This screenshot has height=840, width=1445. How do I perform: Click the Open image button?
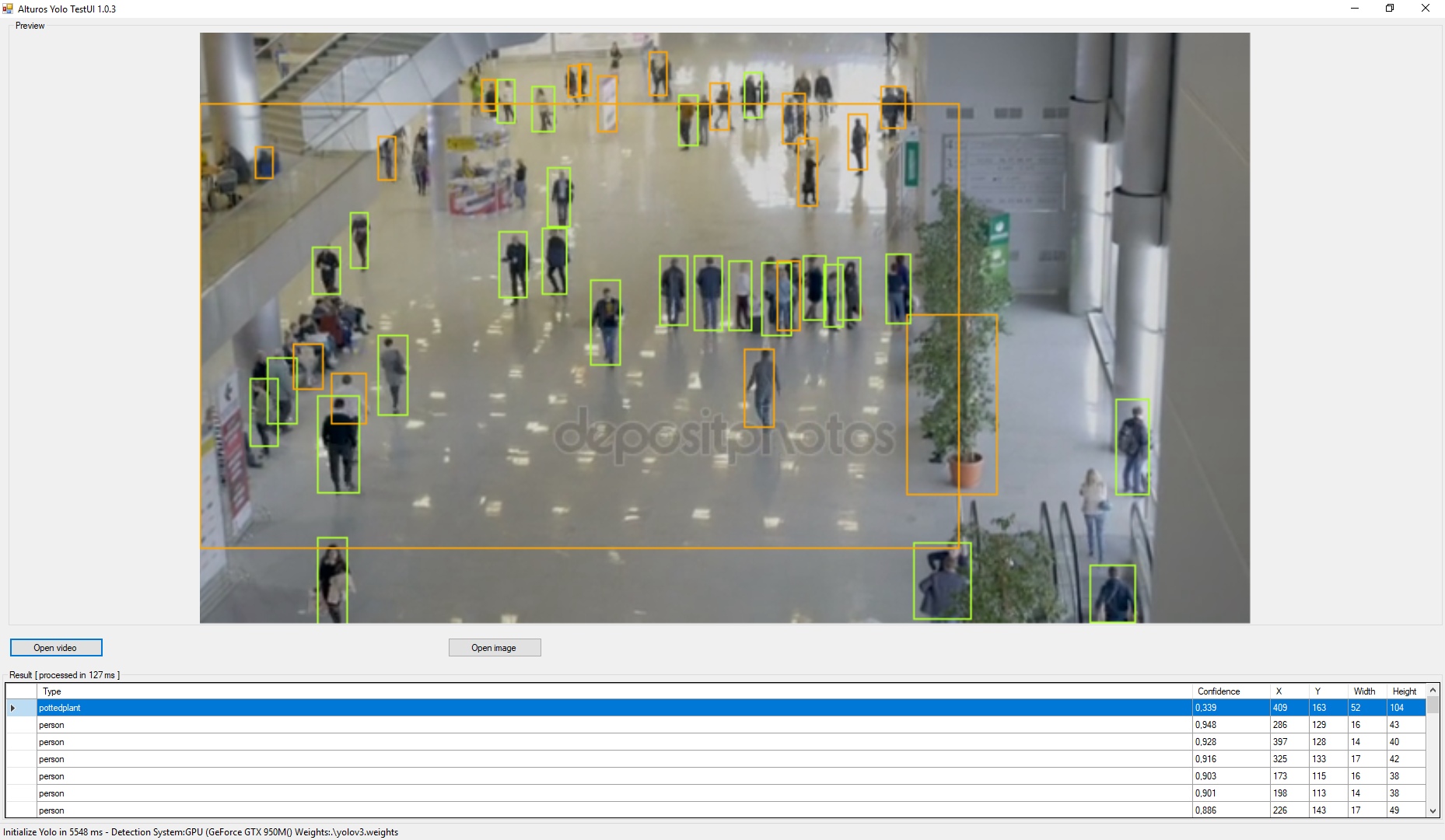coord(495,647)
